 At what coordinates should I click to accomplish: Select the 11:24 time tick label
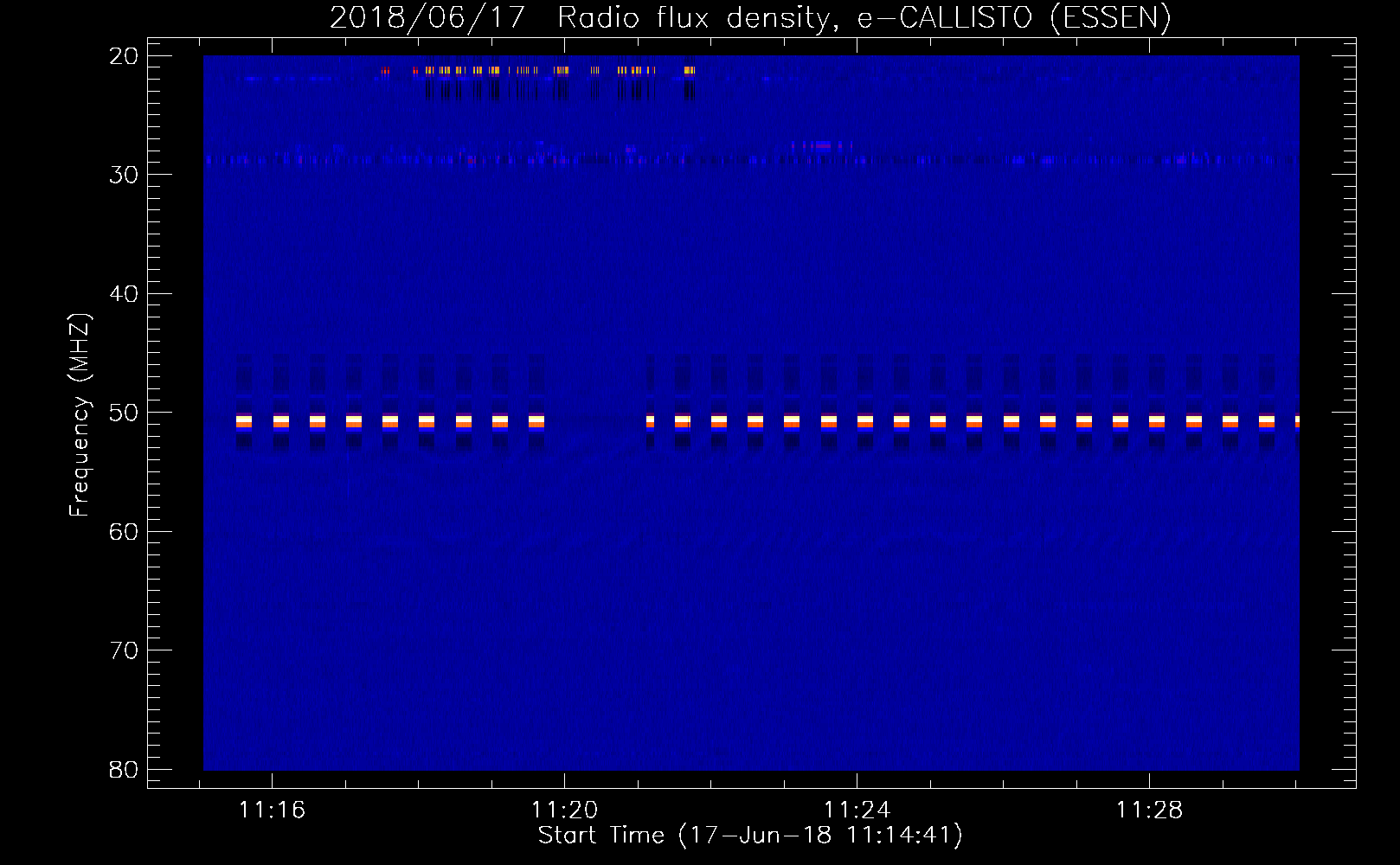pos(857,811)
